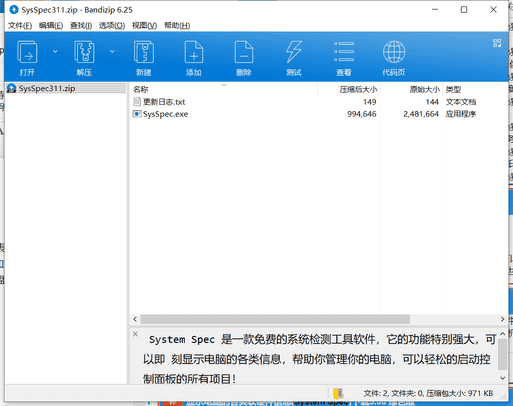Screen dimensions: 513x406
Task: Click the 文本文档 type cell
Action: [461, 102]
